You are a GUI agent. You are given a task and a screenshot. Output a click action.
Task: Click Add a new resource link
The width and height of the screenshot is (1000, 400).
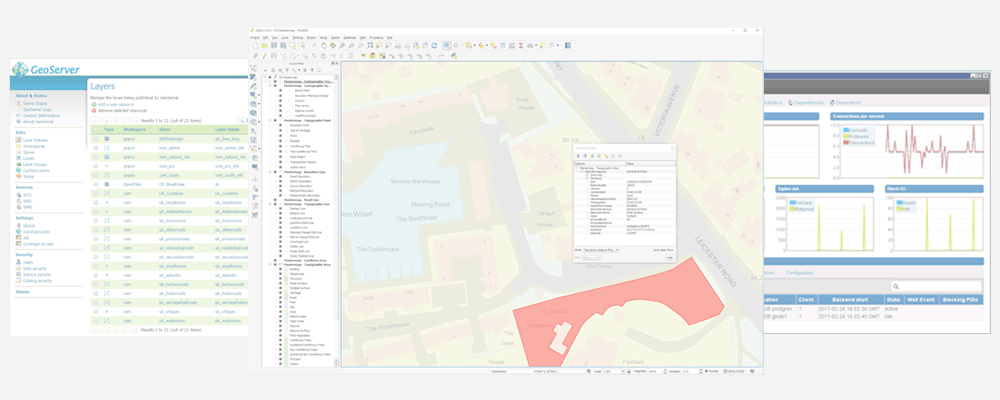(x=116, y=105)
